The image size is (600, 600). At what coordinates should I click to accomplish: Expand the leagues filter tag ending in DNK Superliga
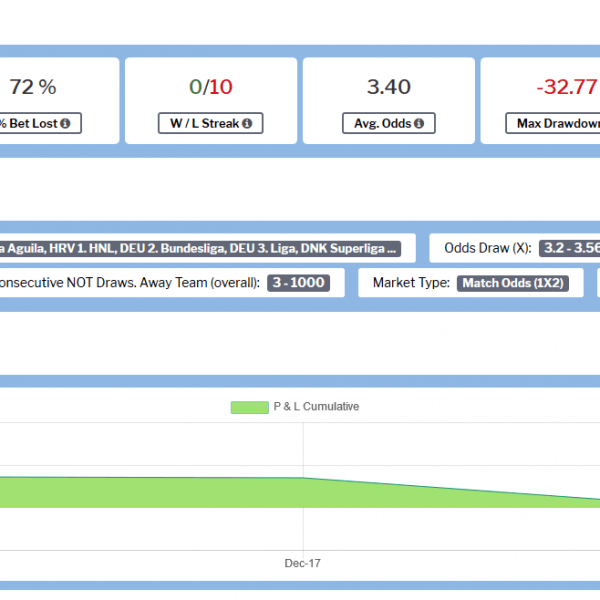click(x=200, y=248)
